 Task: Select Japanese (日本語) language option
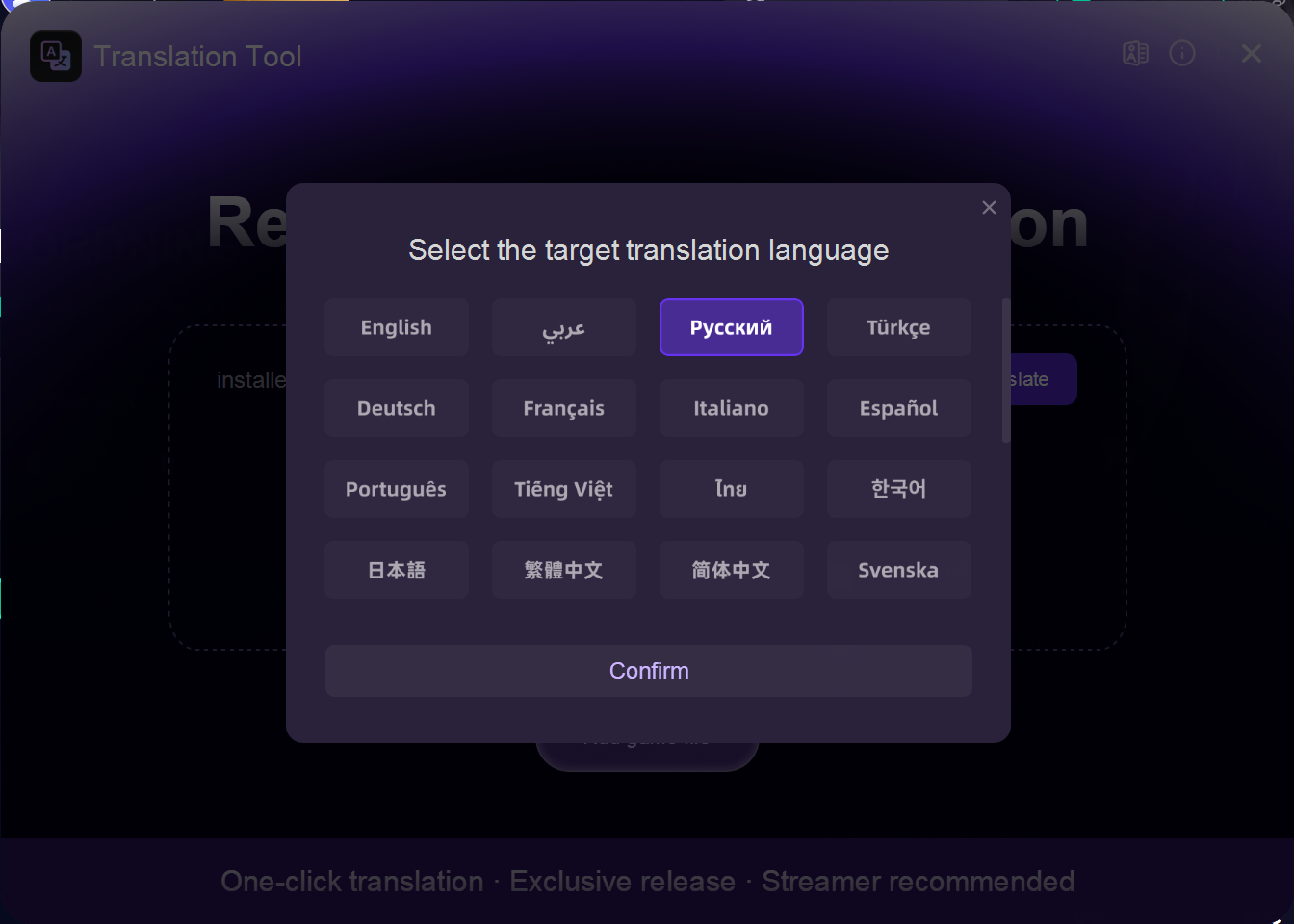[396, 570]
